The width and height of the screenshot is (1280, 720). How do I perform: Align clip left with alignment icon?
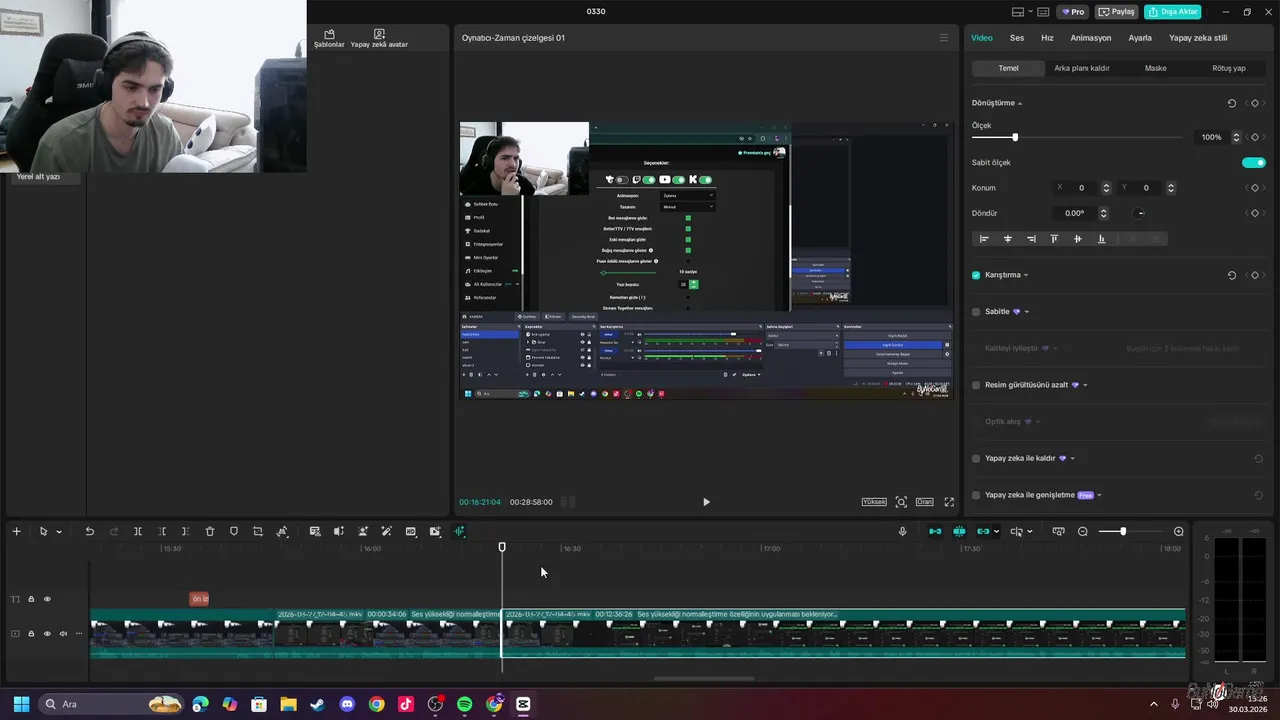[984, 239]
